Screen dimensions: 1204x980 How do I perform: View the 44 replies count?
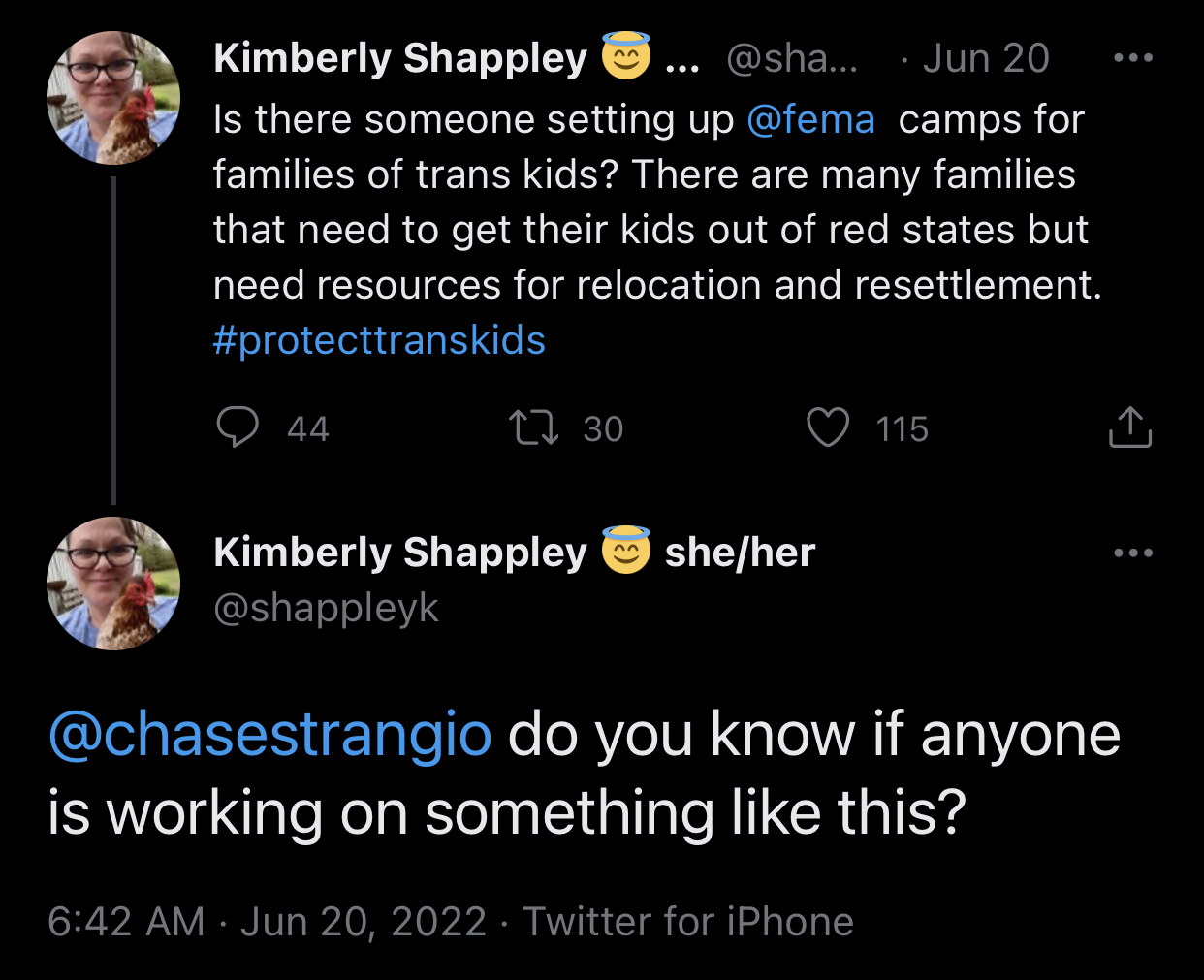tap(308, 428)
